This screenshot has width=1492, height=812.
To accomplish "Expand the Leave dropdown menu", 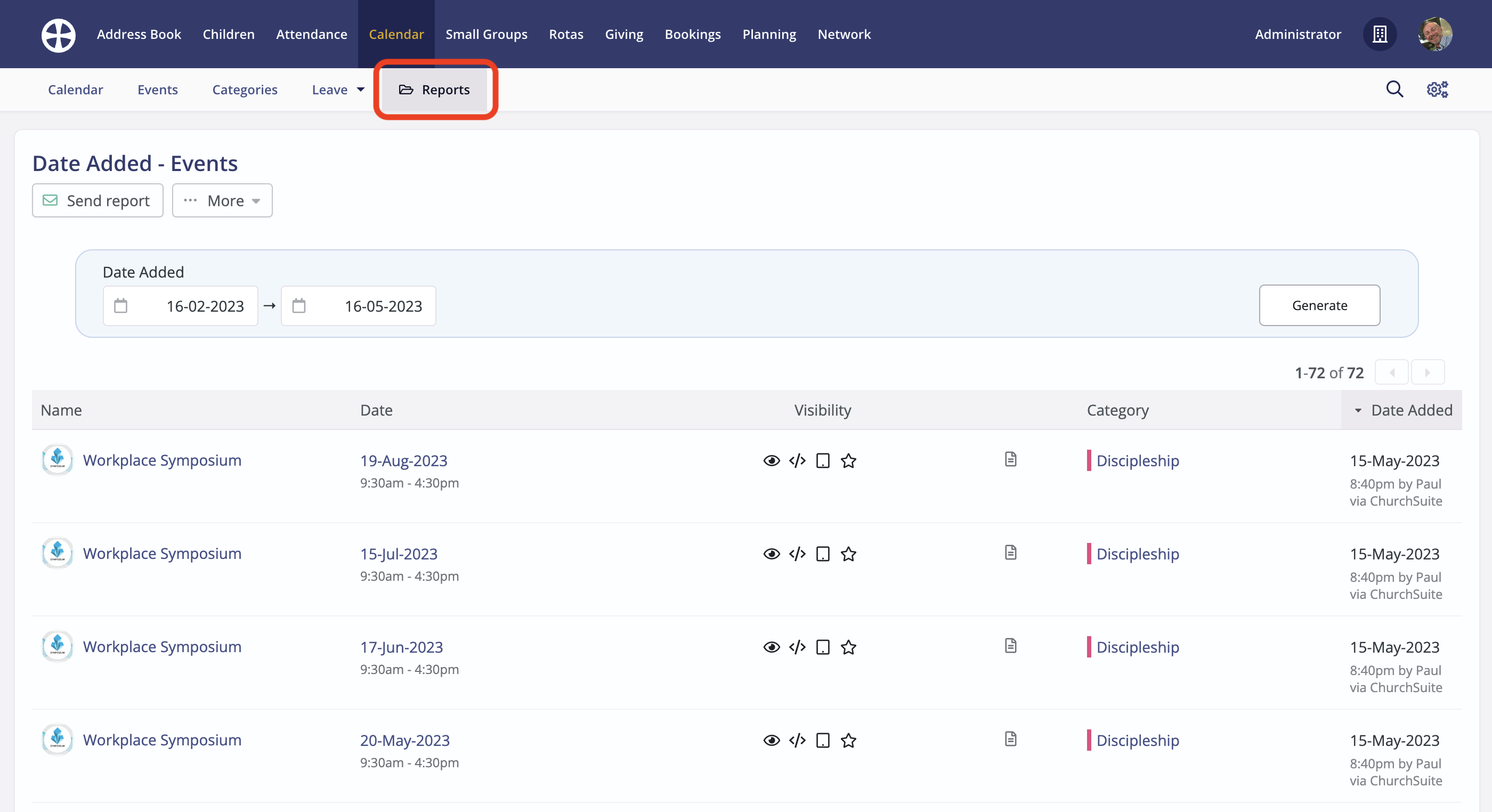I will coord(338,90).
